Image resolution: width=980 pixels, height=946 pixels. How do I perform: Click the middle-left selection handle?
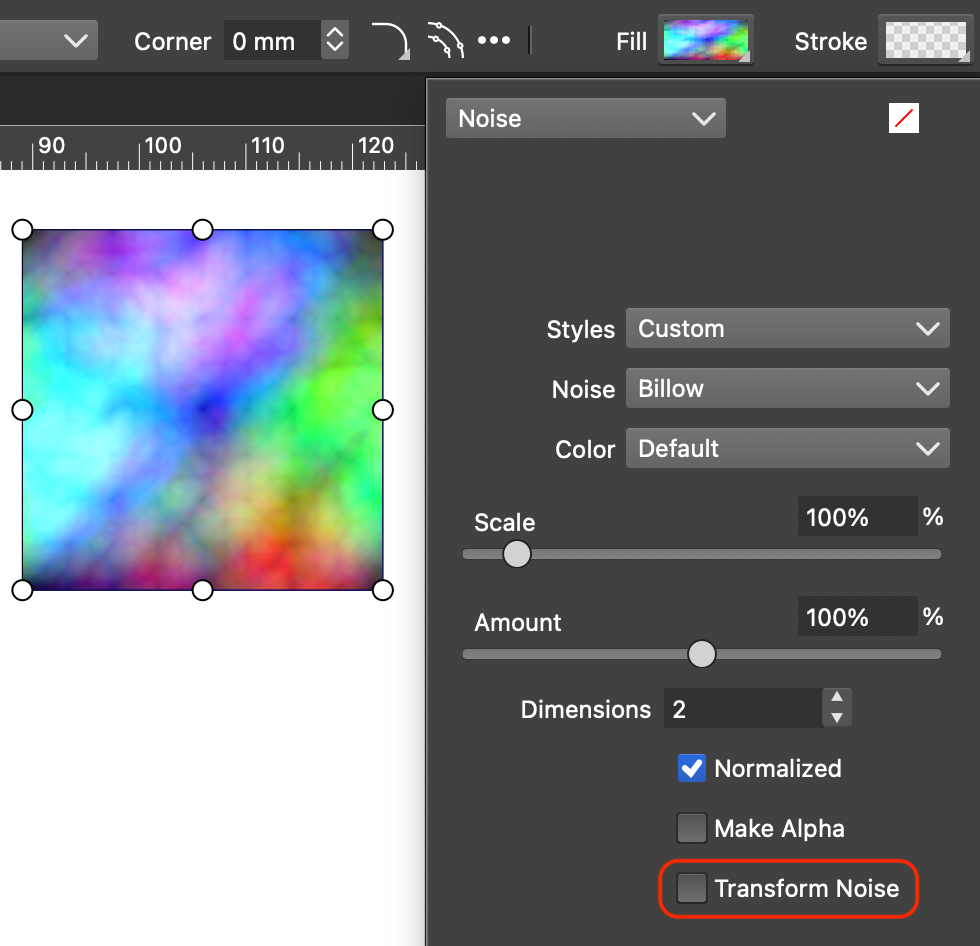(x=22, y=410)
